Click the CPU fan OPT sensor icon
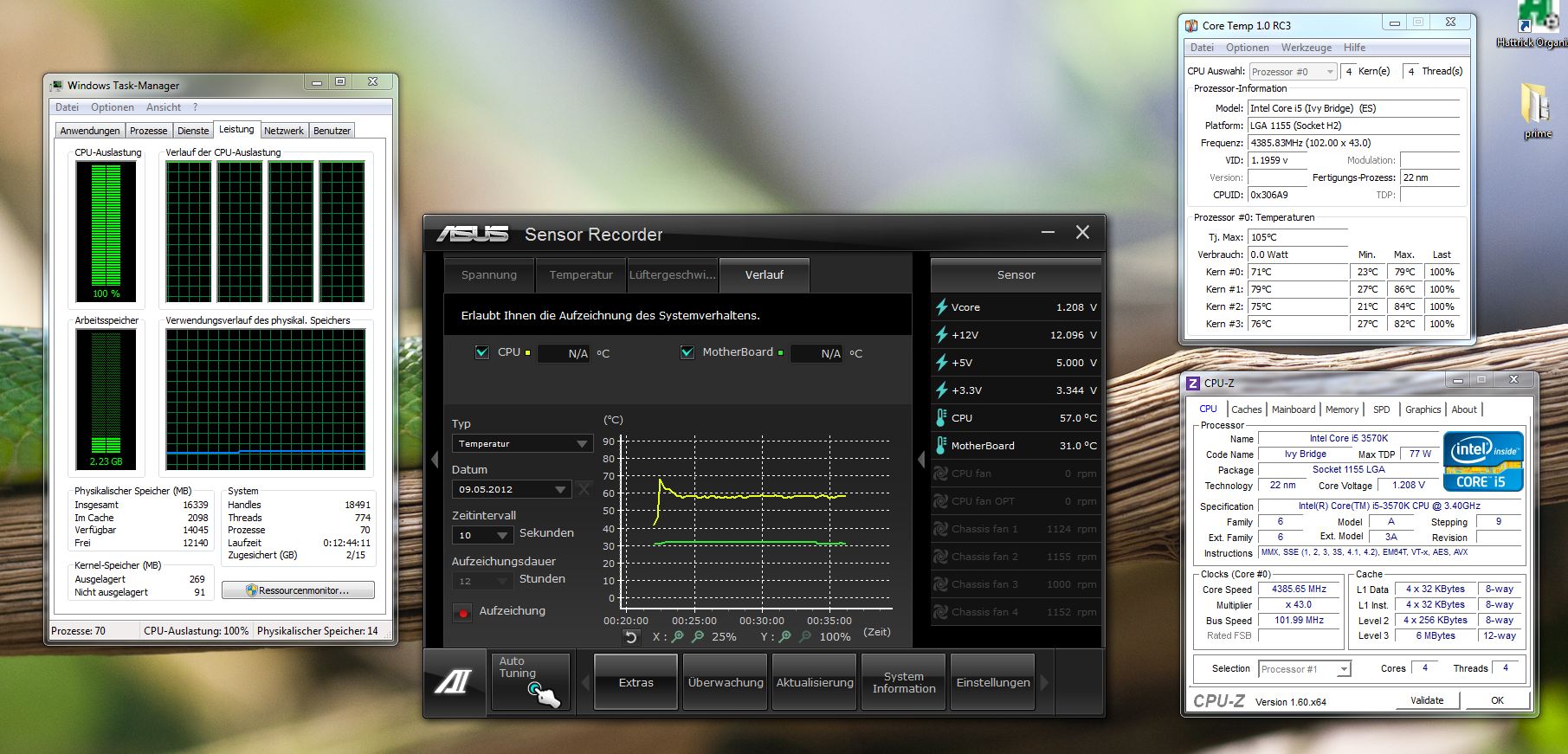Image resolution: width=1568 pixels, height=754 pixels. (x=941, y=501)
